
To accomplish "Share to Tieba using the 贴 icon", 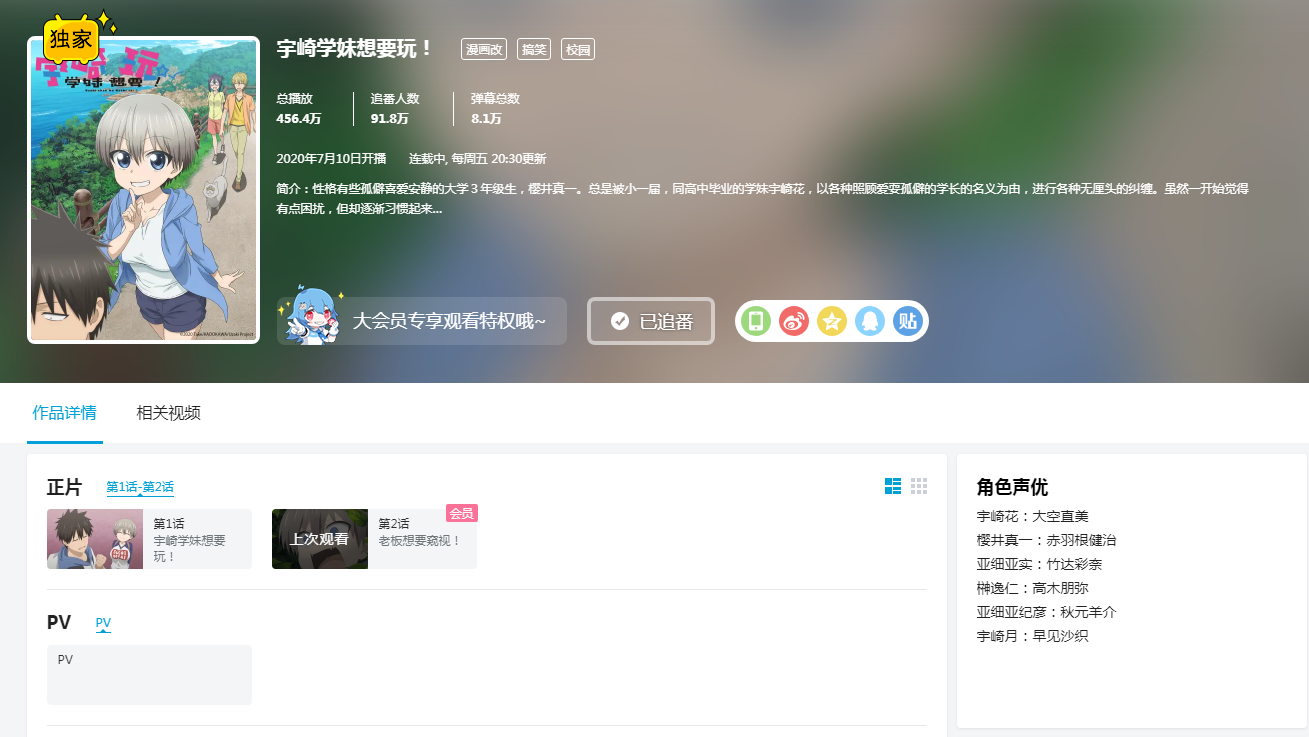I will 907,321.
